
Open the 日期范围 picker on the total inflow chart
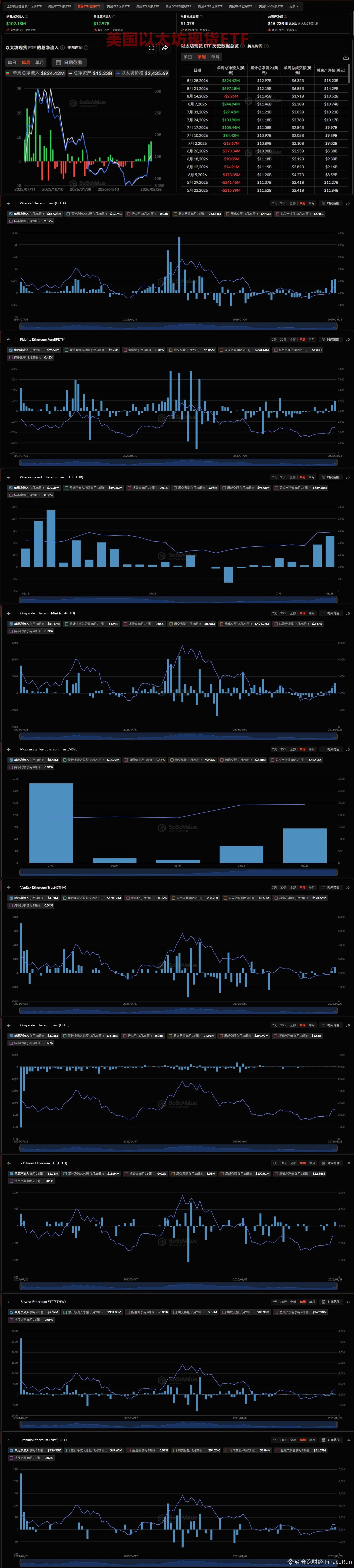pyautogui.click(x=68, y=63)
